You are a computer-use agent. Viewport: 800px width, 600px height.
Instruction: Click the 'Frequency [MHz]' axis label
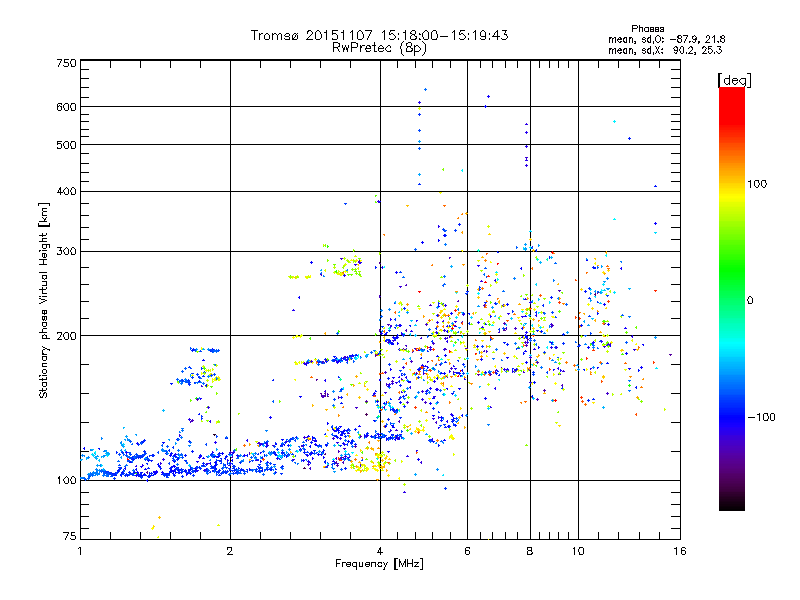[379, 564]
